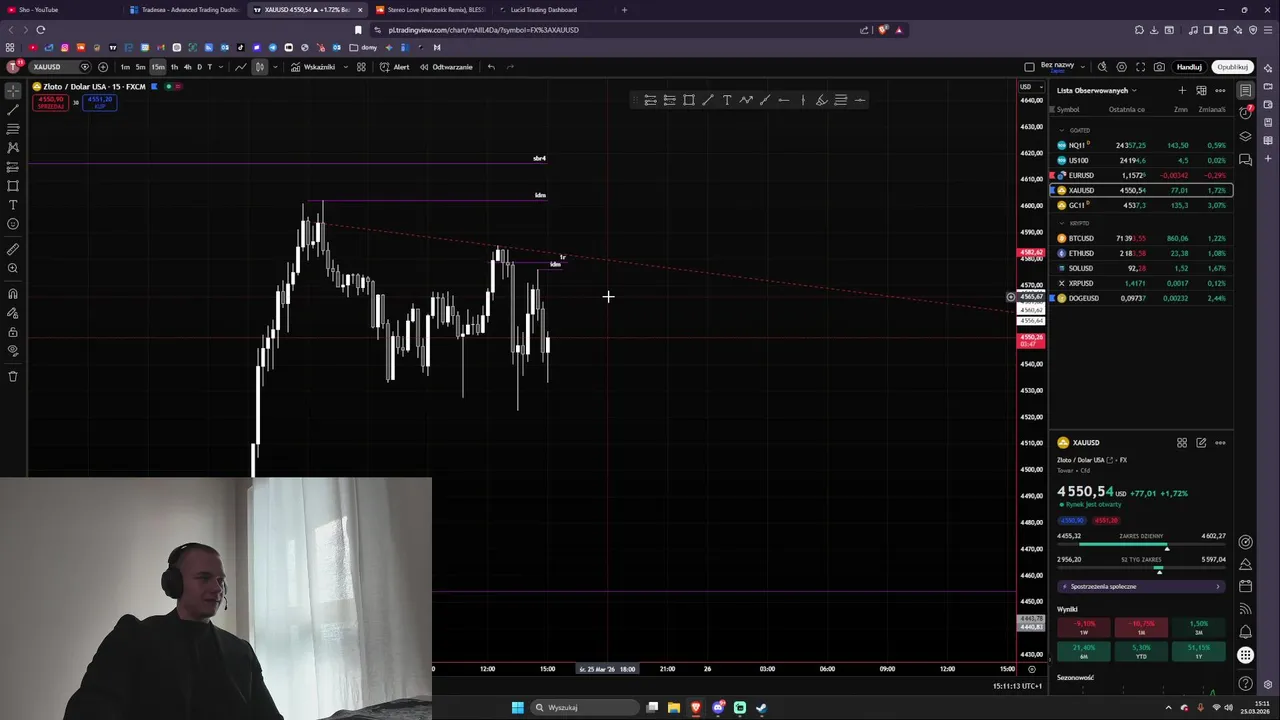Select the text tool in left sidebar
The height and width of the screenshot is (720, 1280).
13,205
